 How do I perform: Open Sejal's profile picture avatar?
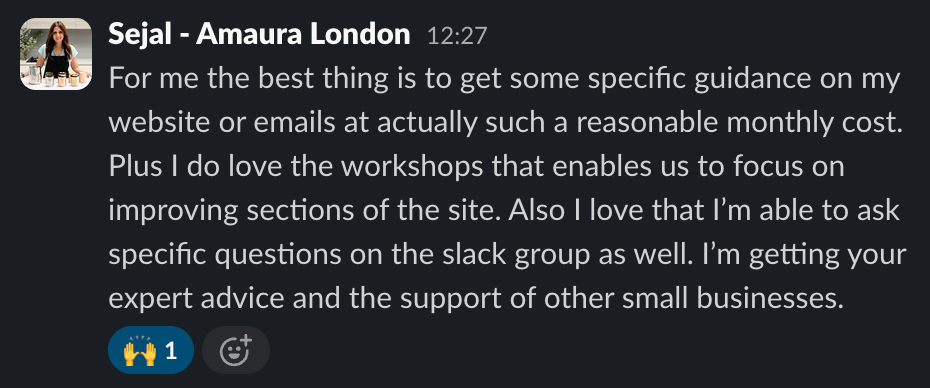56,54
